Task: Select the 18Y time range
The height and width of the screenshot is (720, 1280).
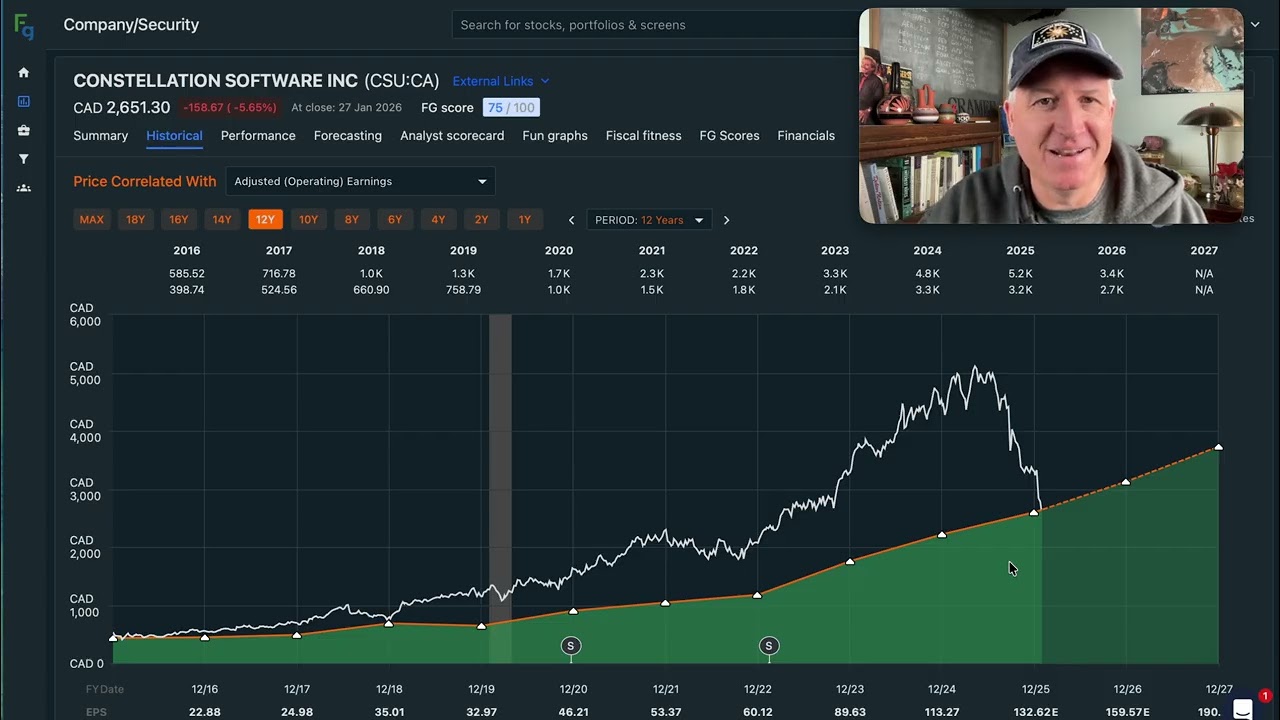Action: pos(135,220)
